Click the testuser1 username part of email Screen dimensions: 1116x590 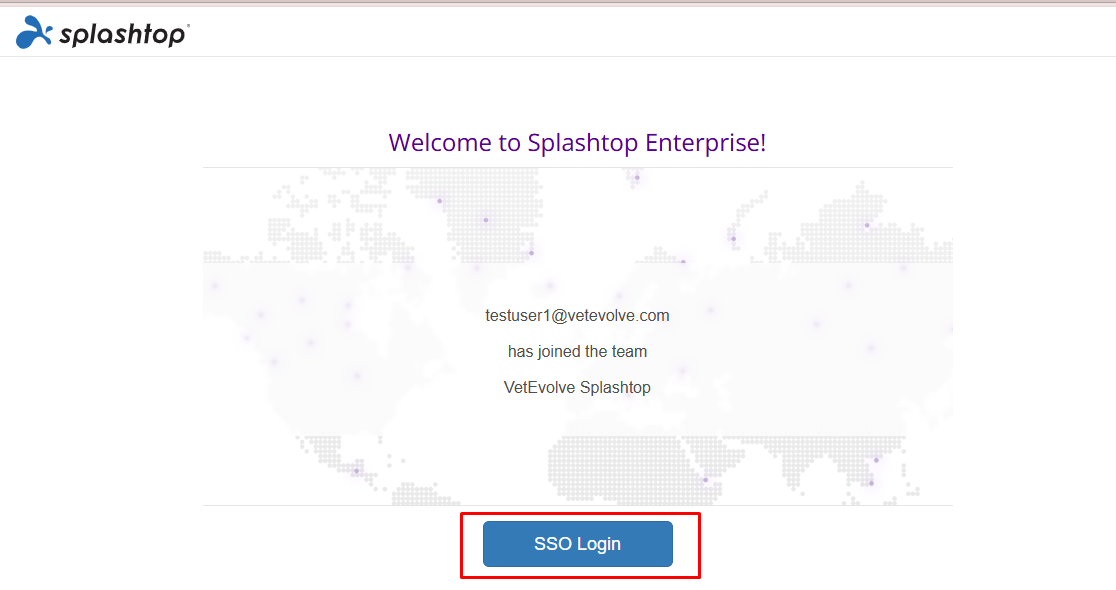click(516, 315)
